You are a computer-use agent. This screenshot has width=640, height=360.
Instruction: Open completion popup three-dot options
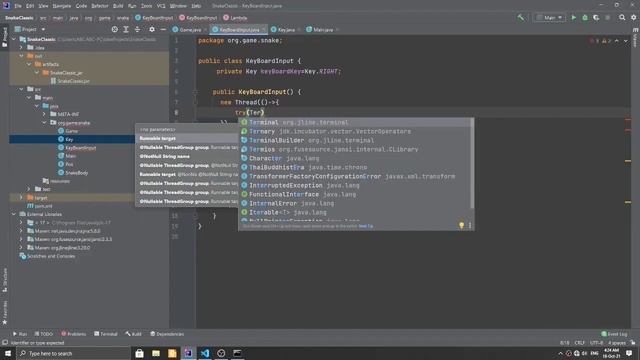pos(470,225)
